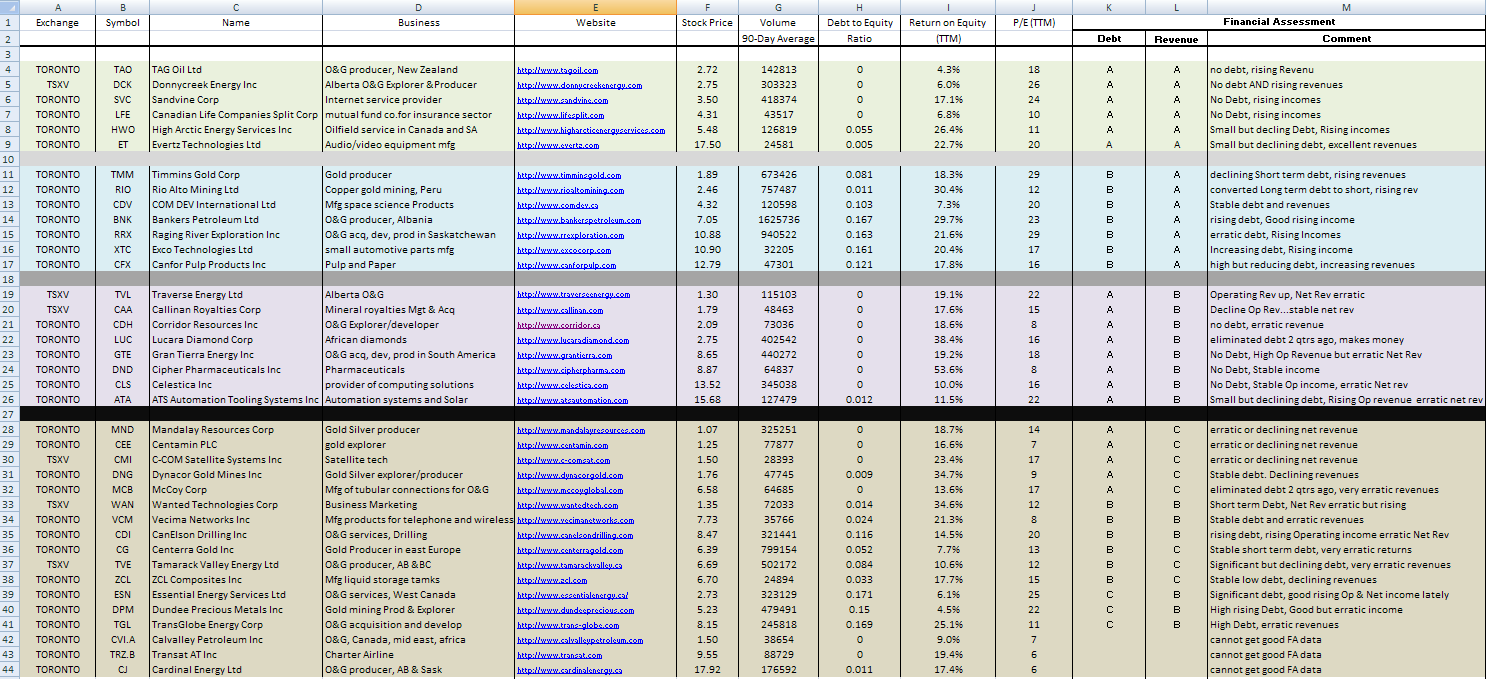Select the symbol cell 'HWO'
1486x679 pixels.
coord(122,130)
